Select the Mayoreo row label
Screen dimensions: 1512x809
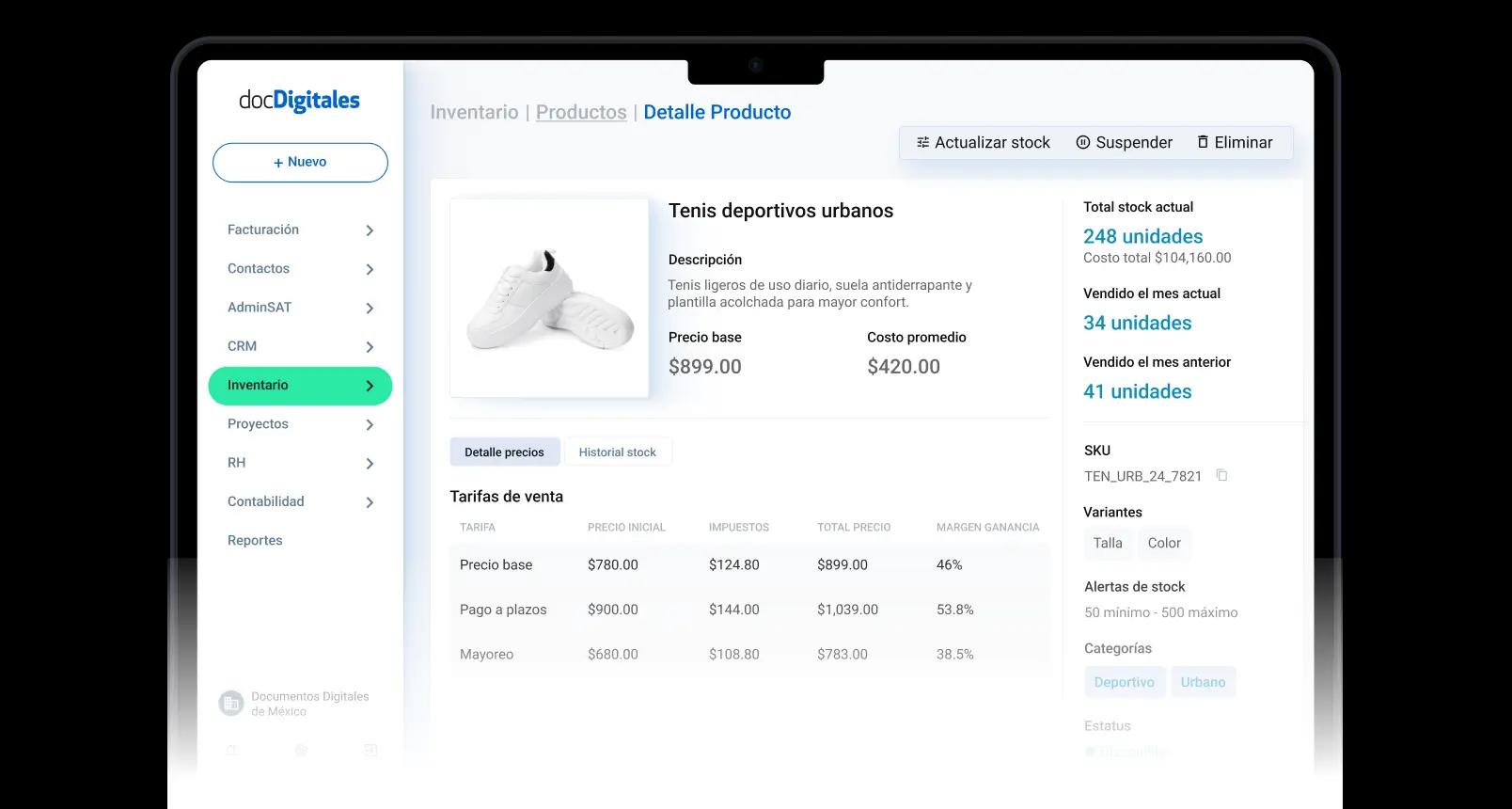487,654
